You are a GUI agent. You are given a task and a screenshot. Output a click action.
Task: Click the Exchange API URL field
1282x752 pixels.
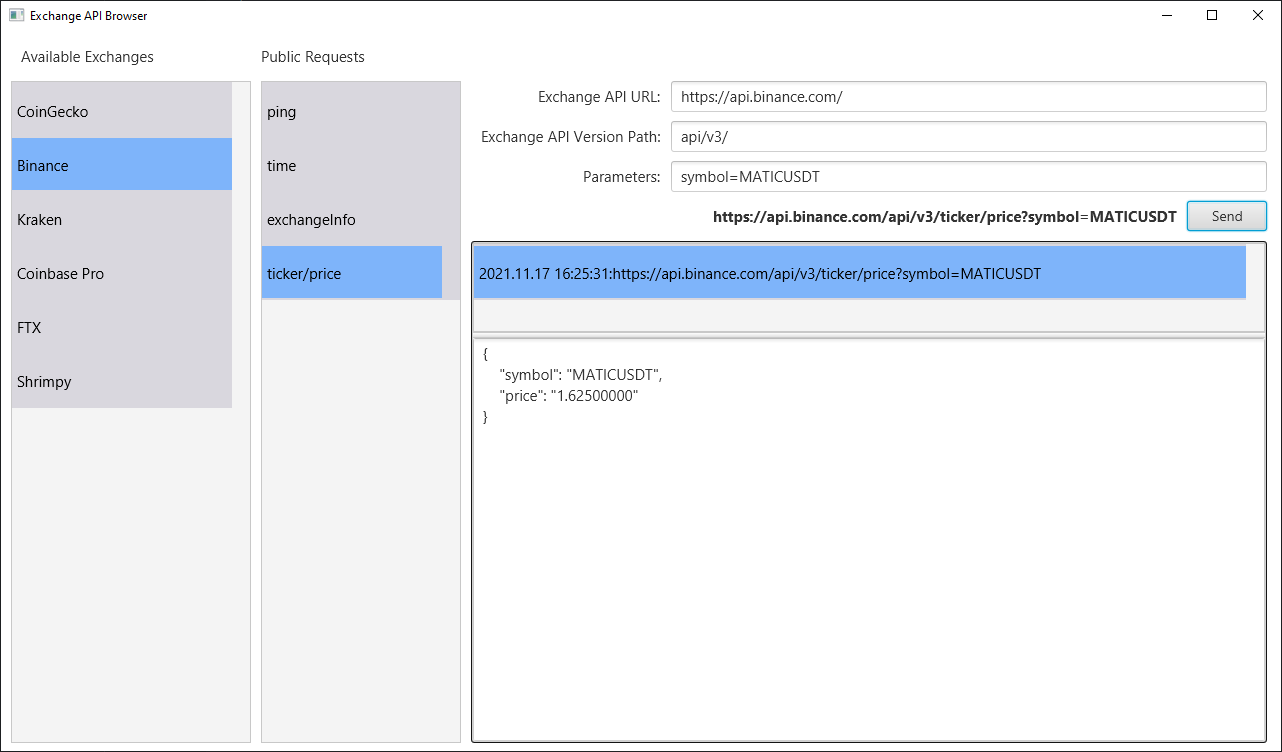[x=968, y=97]
